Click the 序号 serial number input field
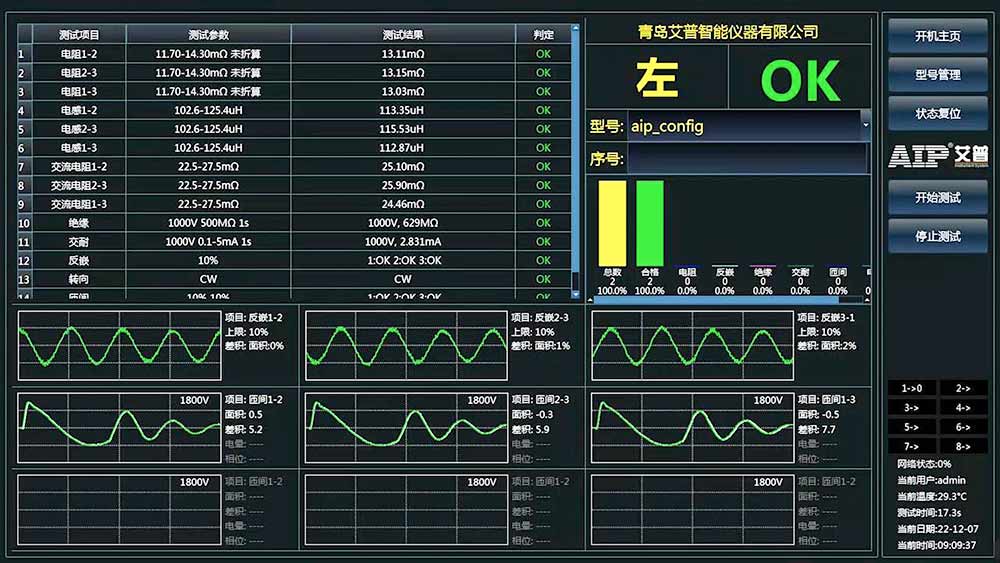Image resolution: width=1000 pixels, height=563 pixels. pos(747,158)
